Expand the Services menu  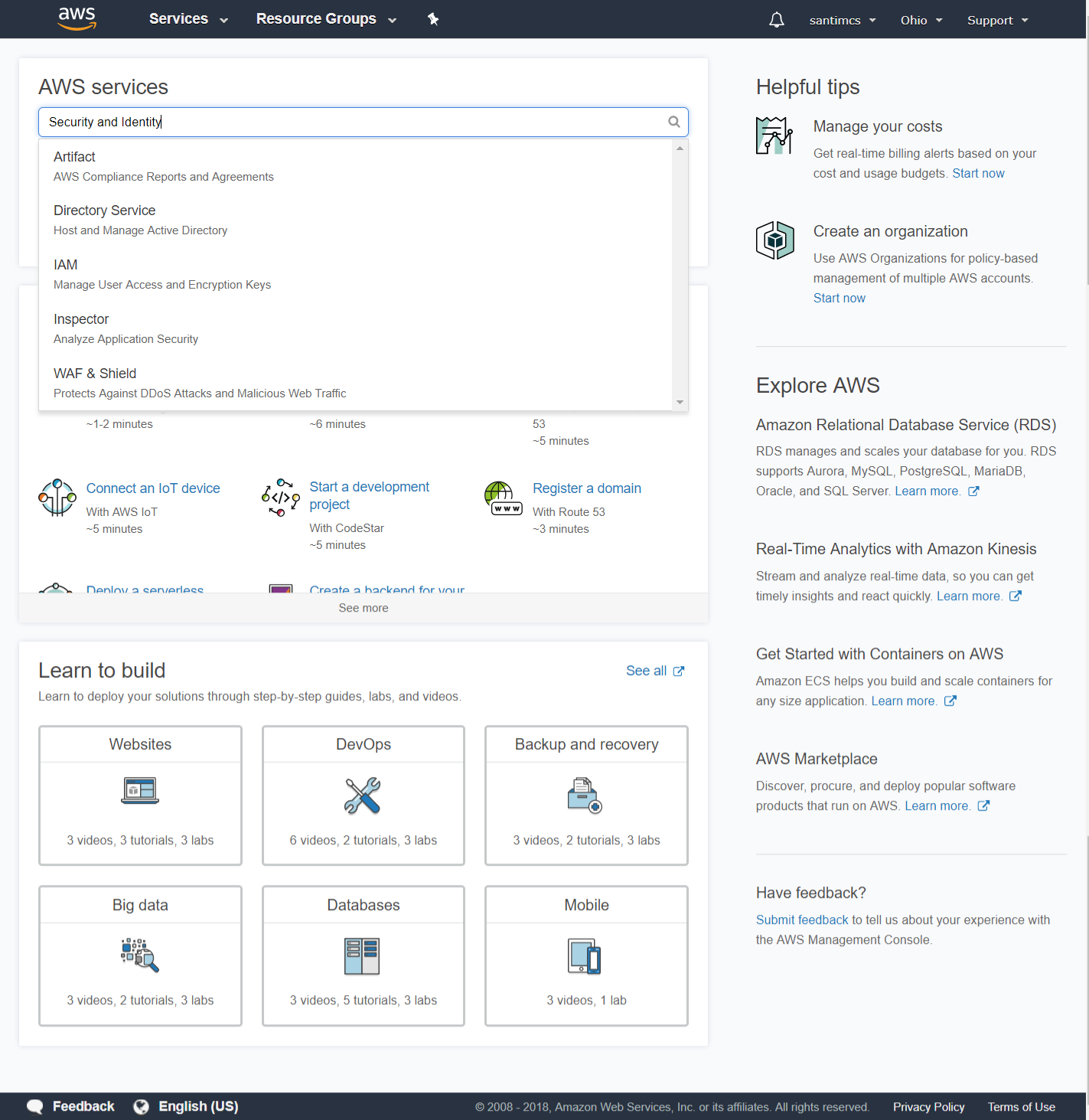[x=188, y=19]
